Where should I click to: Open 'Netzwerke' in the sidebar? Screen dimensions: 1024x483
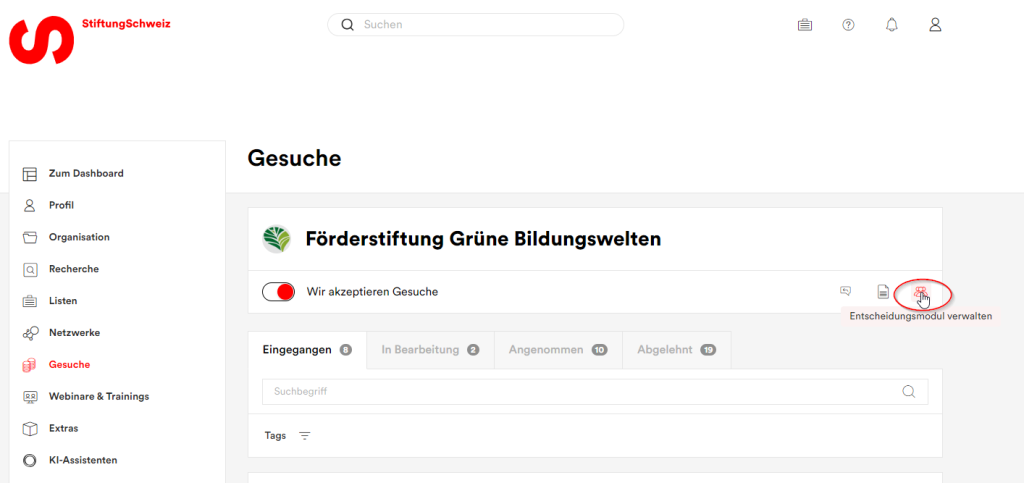pos(74,332)
